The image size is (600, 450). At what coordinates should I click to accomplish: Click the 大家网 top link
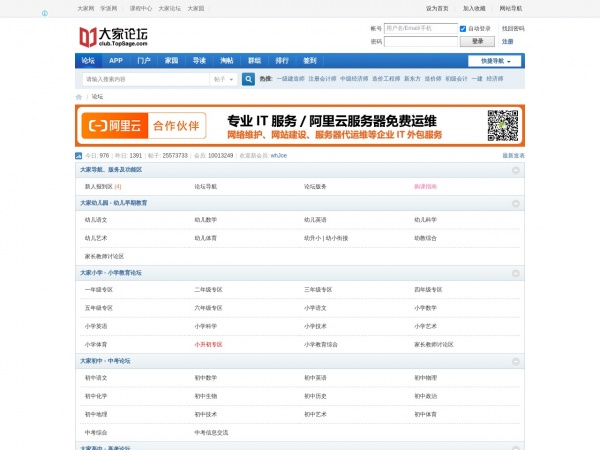[x=86, y=8]
